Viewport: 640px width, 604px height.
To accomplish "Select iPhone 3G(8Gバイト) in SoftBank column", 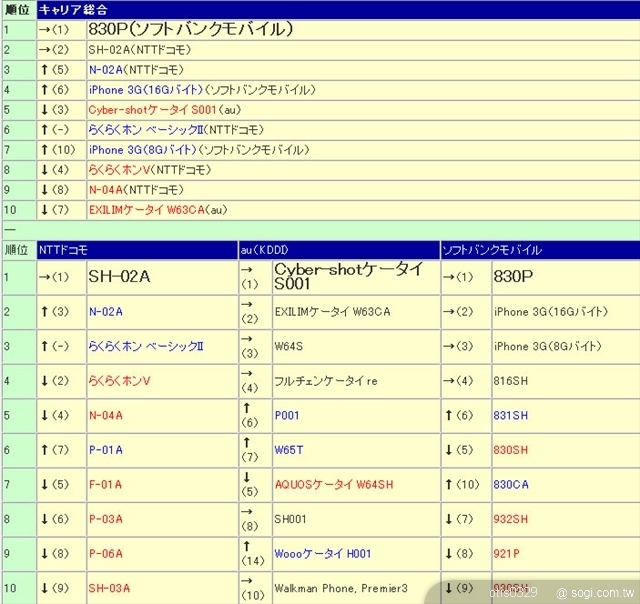I will coord(548,346).
